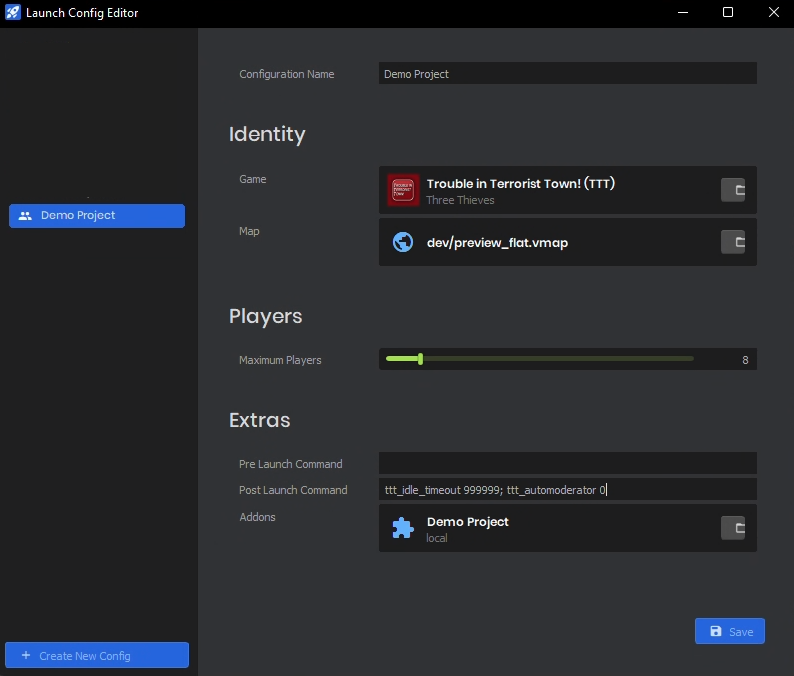Browse for a game using folder button
Screen dimensions: 794x676
click(x=733, y=190)
